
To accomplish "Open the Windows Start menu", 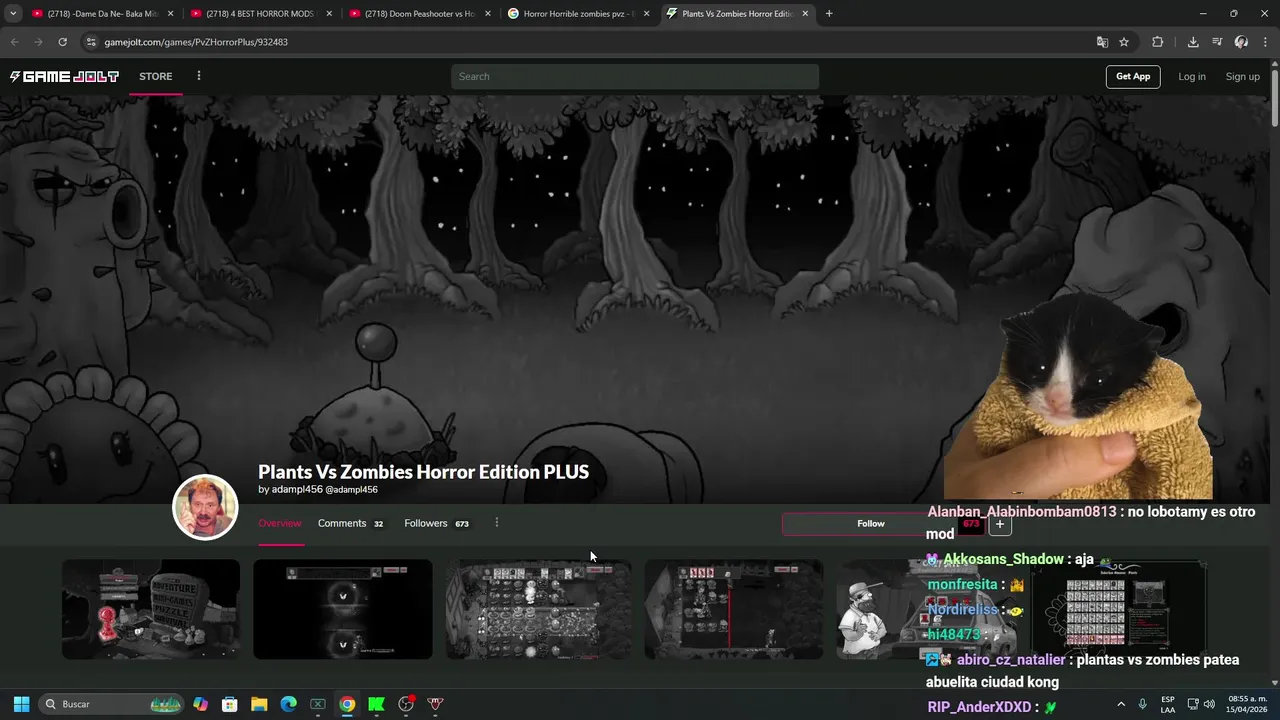I will pos(21,704).
